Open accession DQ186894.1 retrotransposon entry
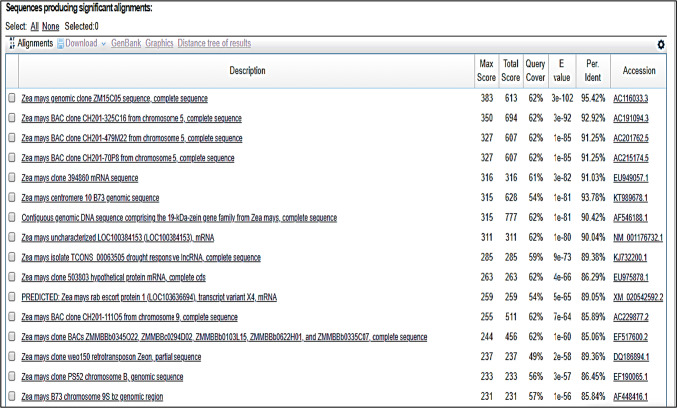 coord(639,357)
